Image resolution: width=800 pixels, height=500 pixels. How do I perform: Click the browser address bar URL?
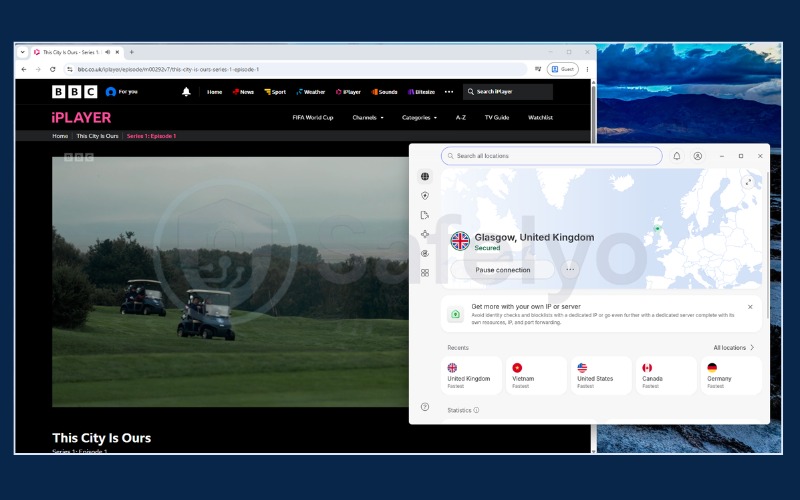(x=168, y=69)
